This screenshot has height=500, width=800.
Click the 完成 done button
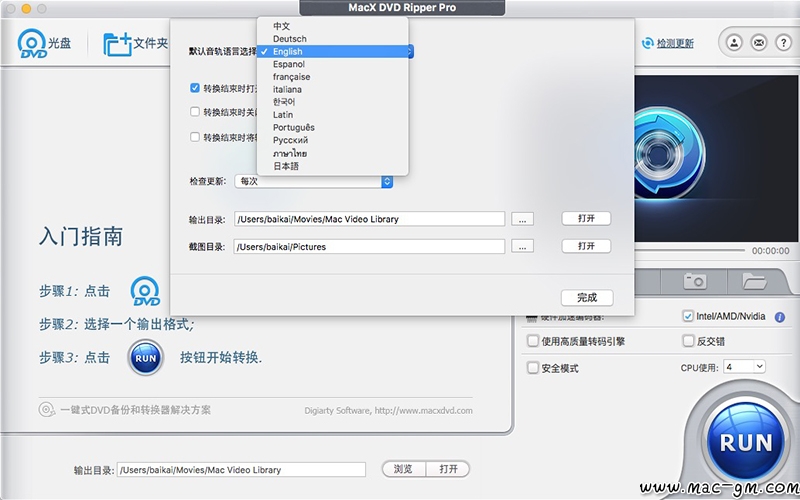(587, 297)
